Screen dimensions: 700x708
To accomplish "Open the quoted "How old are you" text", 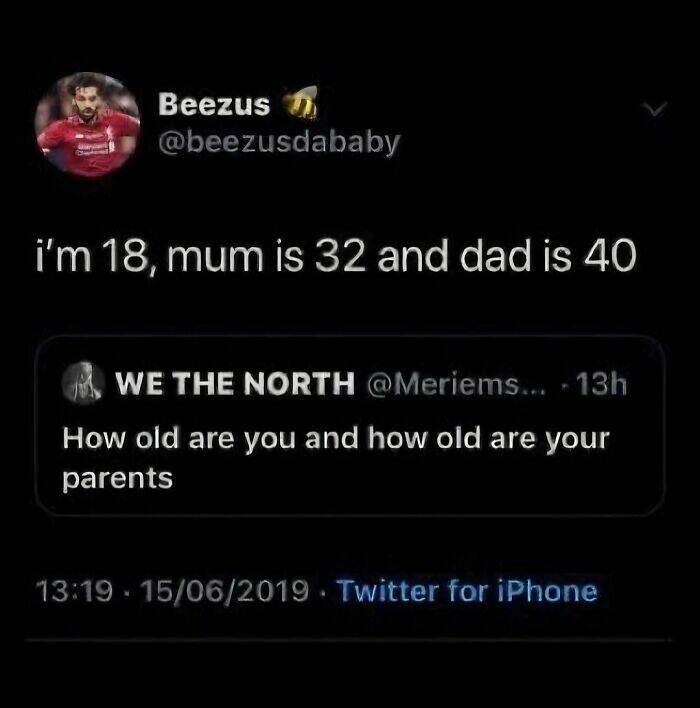I will [335, 439].
